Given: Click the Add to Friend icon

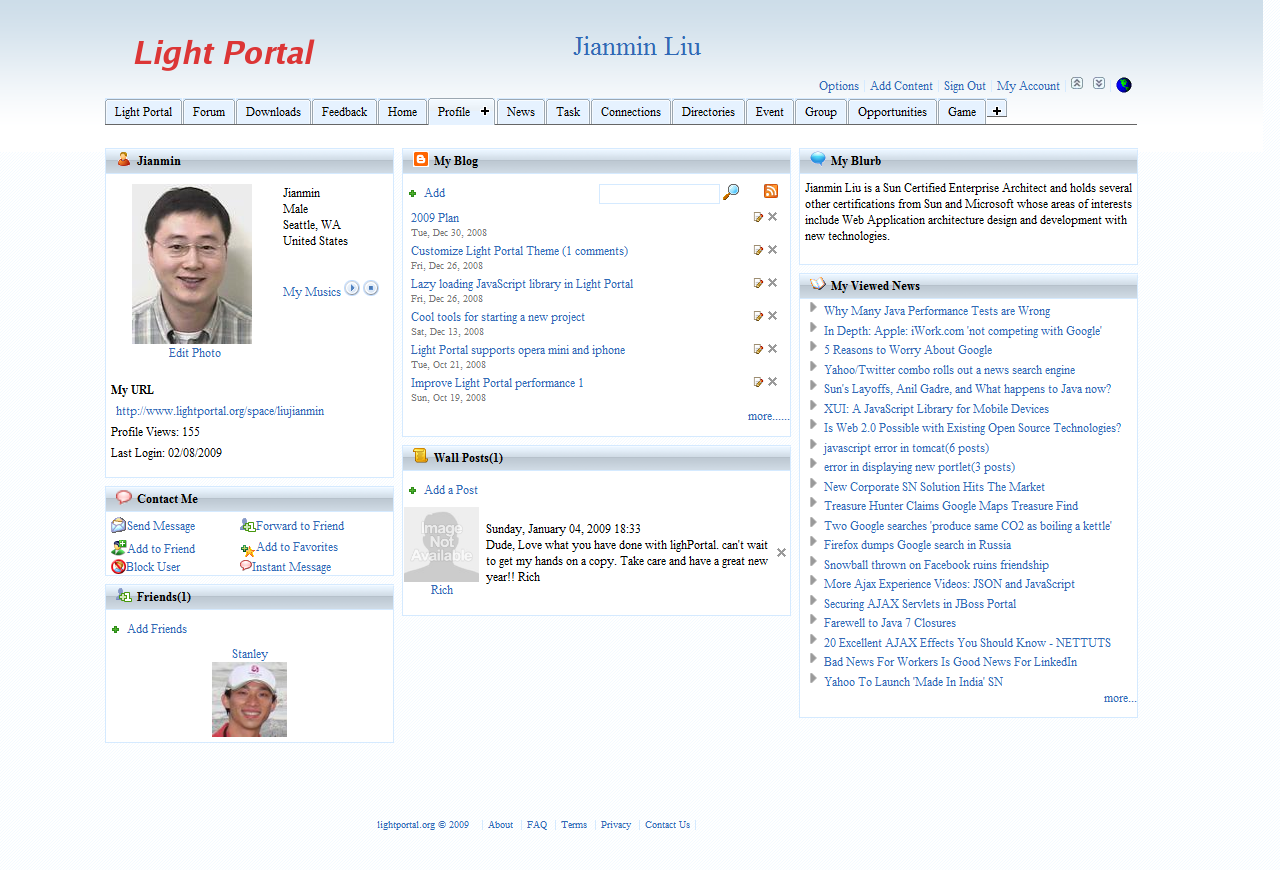Looking at the screenshot, I should [x=118, y=548].
